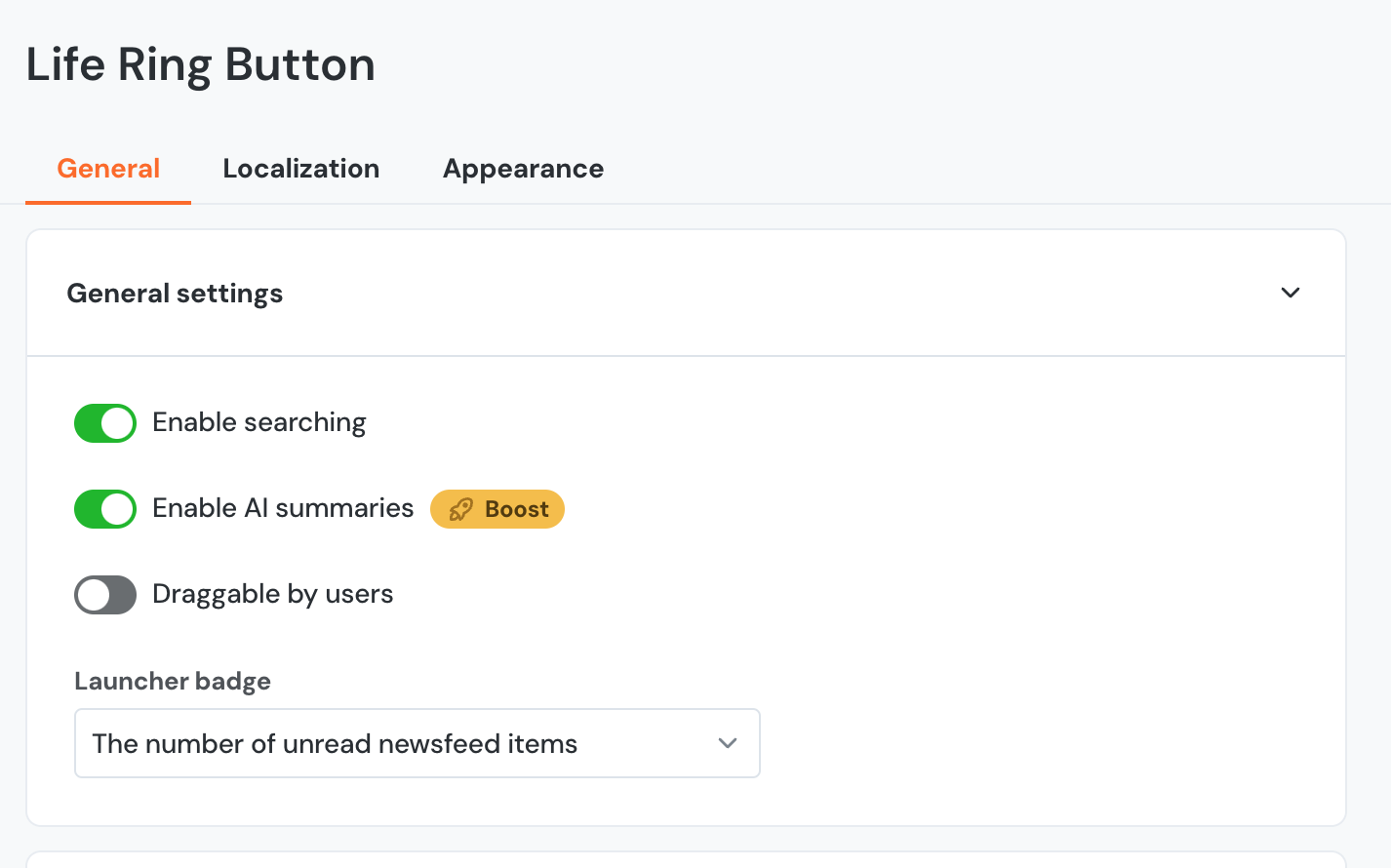Click the gray knob of the Draggable toggle

click(x=94, y=595)
